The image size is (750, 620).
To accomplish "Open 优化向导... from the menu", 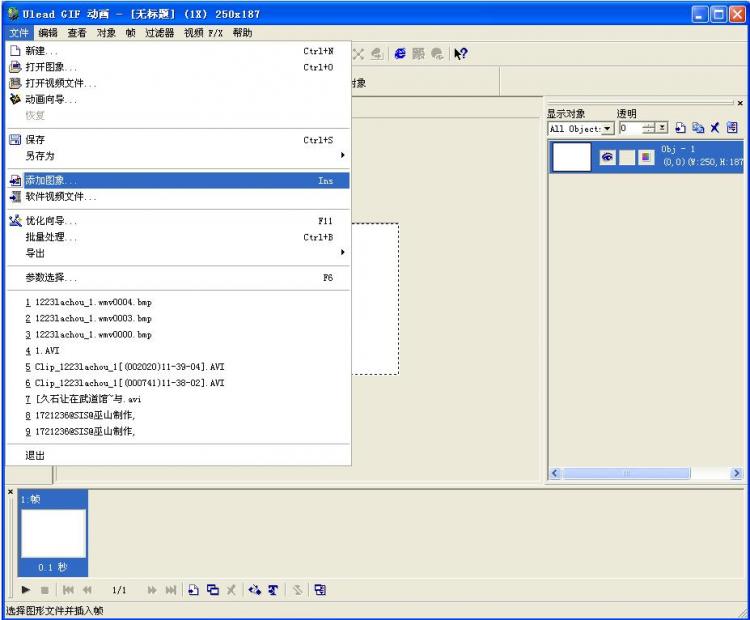I will tap(178, 221).
